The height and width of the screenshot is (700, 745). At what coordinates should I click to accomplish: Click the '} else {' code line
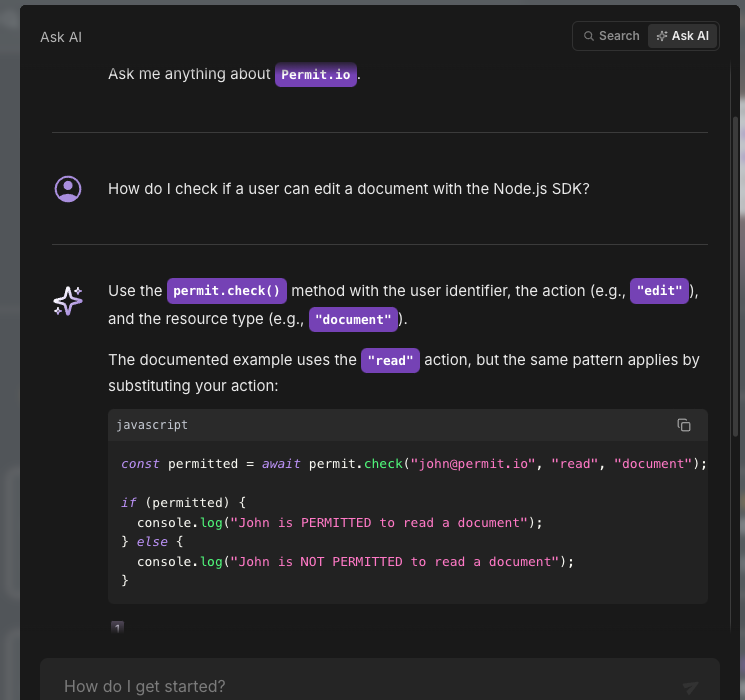152,542
